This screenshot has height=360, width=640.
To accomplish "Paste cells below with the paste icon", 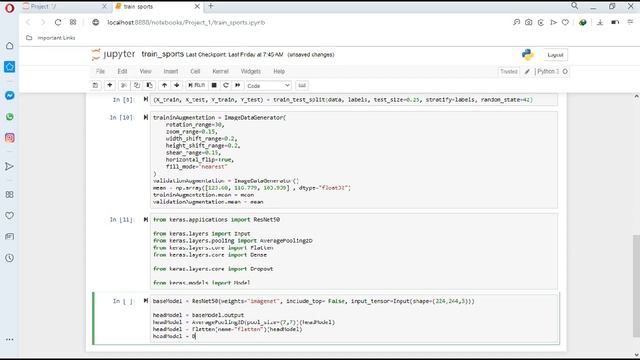I will [x=150, y=85].
